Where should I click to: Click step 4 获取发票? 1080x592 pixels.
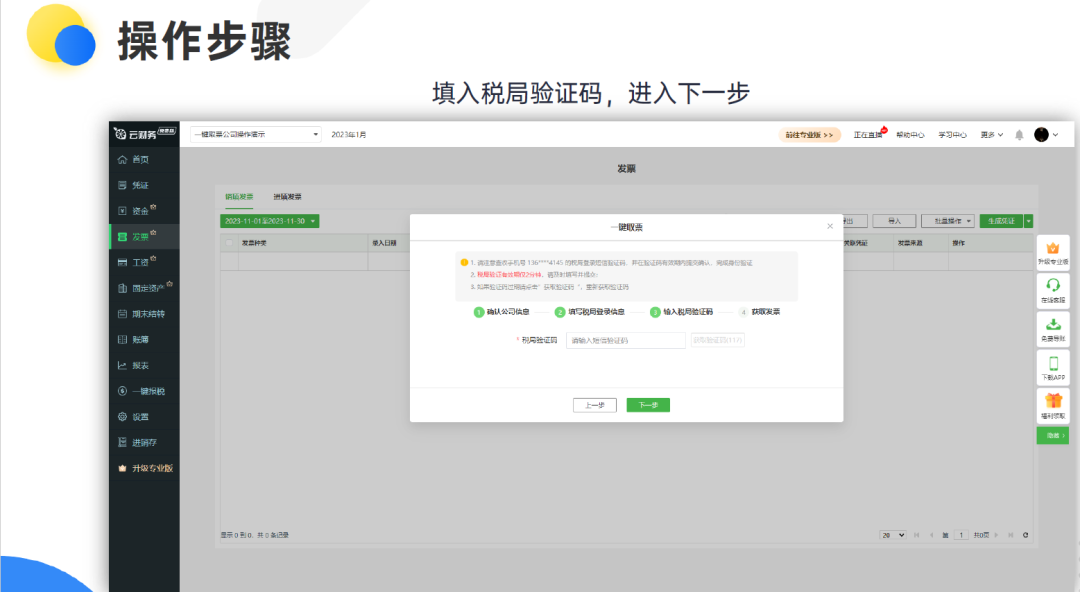coord(759,312)
